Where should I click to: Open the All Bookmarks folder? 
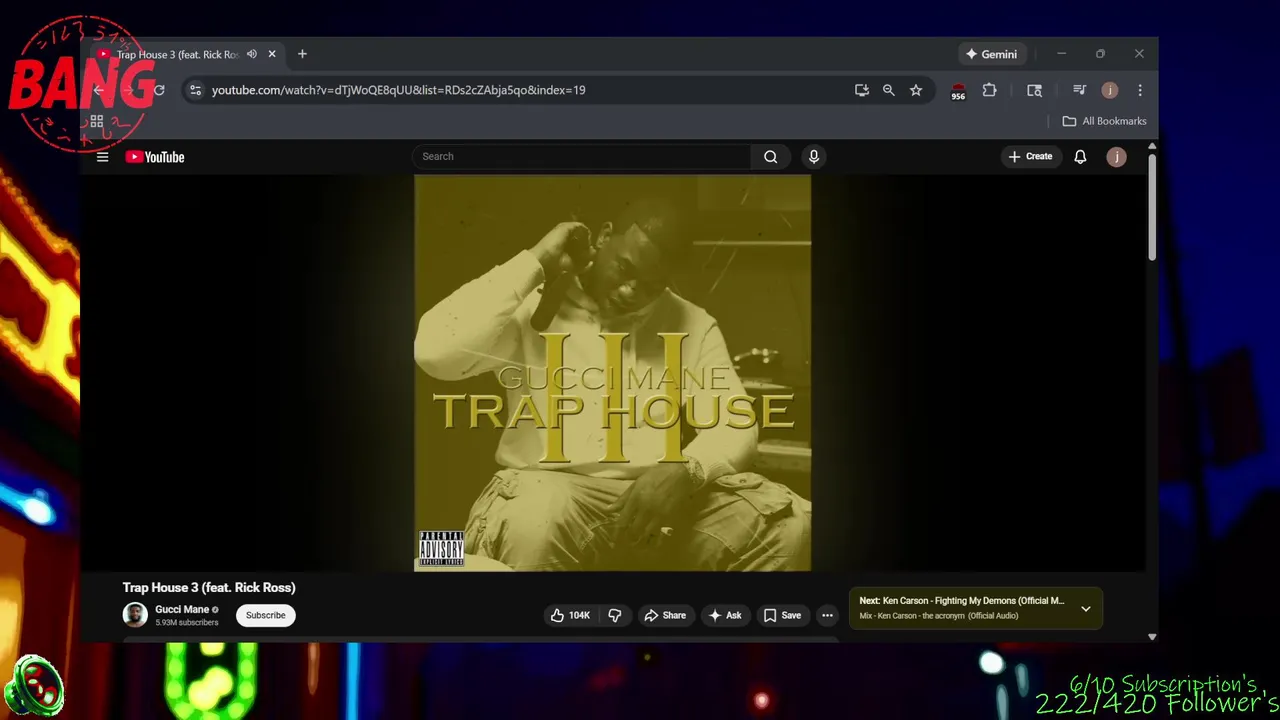coord(1104,121)
